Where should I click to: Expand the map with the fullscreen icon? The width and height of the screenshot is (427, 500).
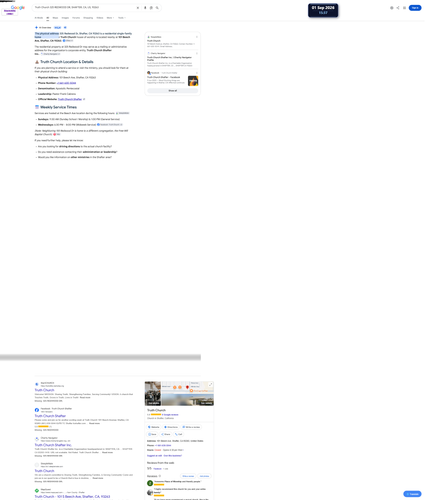210,384
